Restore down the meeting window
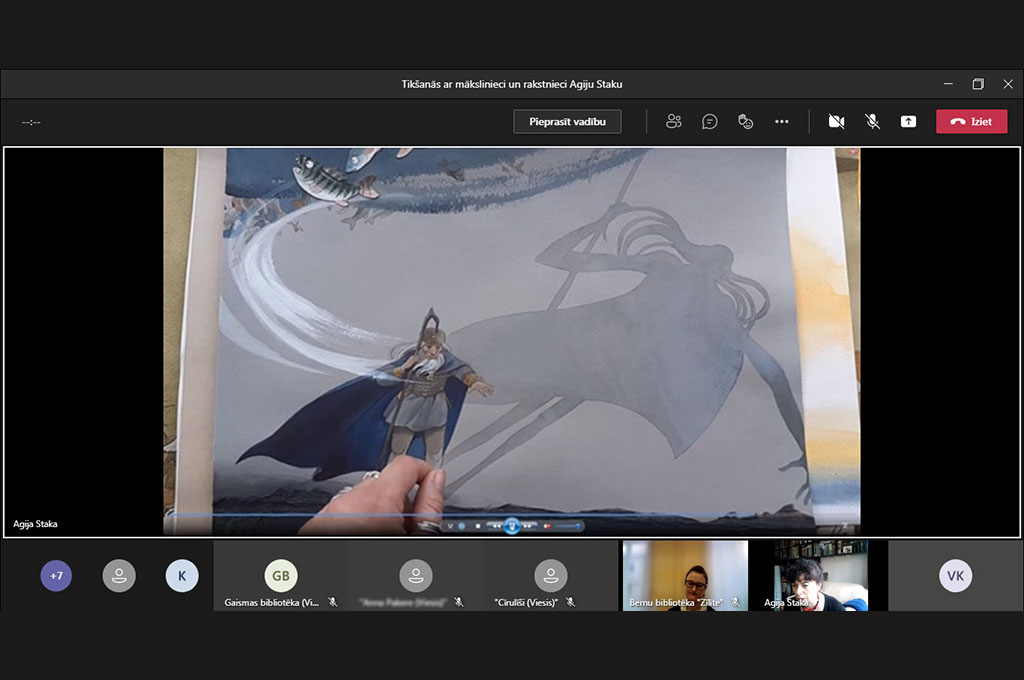Image resolution: width=1024 pixels, height=680 pixels. tap(978, 84)
